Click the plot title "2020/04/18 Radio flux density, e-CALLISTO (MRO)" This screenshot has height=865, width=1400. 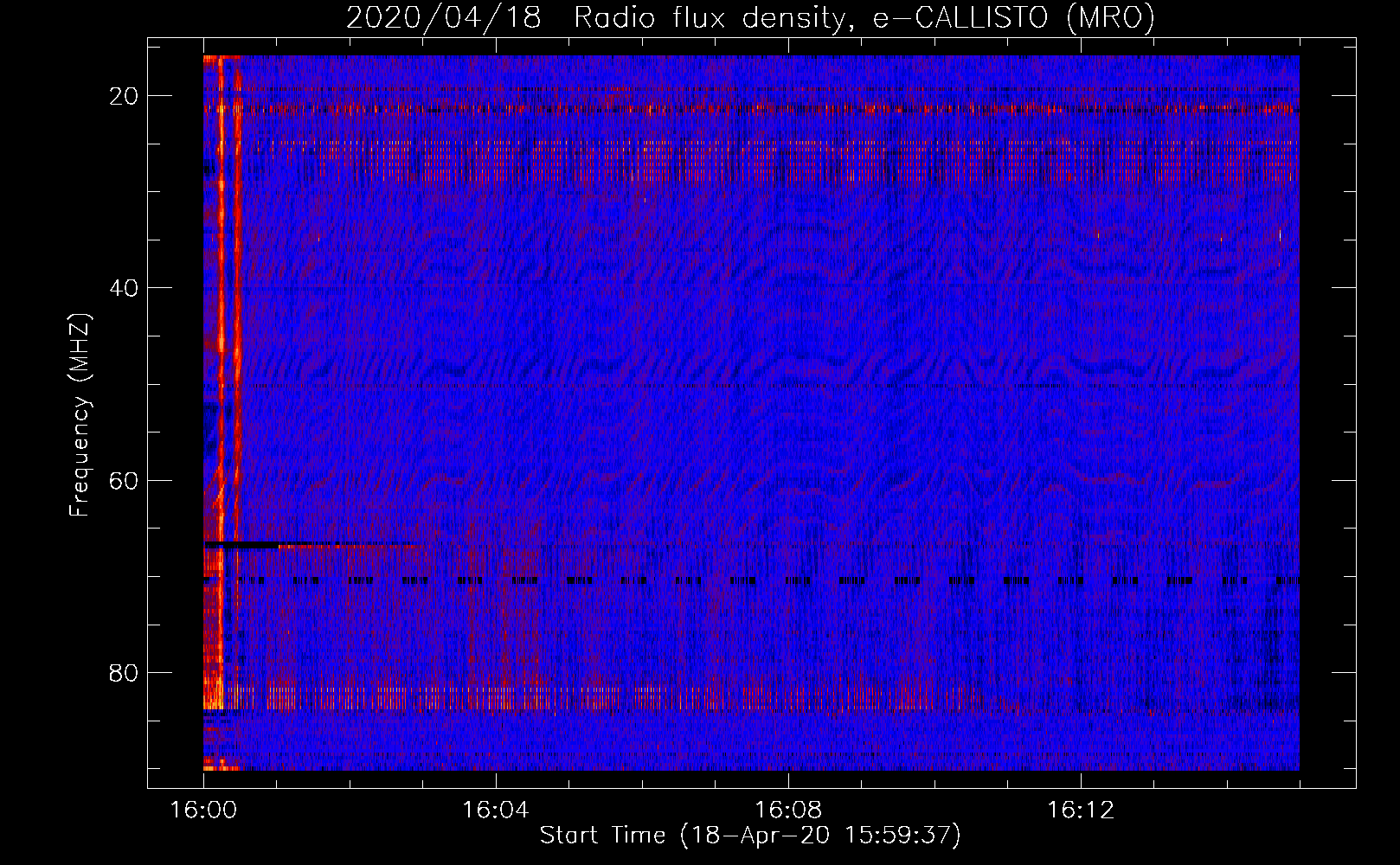tap(750, 17)
